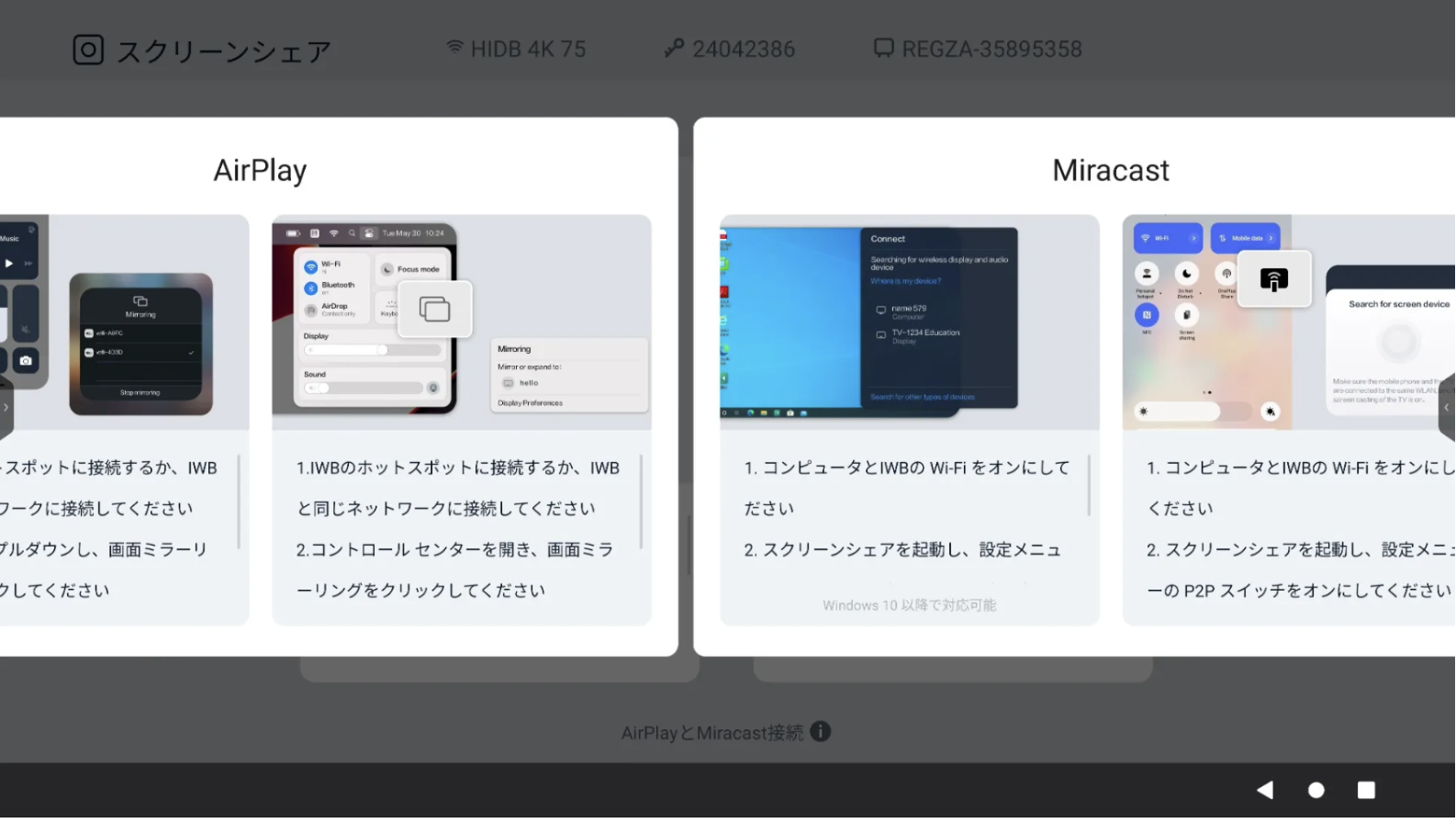This screenshot has height=823, width=1456.
Task: Click scrollbar of iPhone AirPlay instructions
Action: click(x=239, y=502)
